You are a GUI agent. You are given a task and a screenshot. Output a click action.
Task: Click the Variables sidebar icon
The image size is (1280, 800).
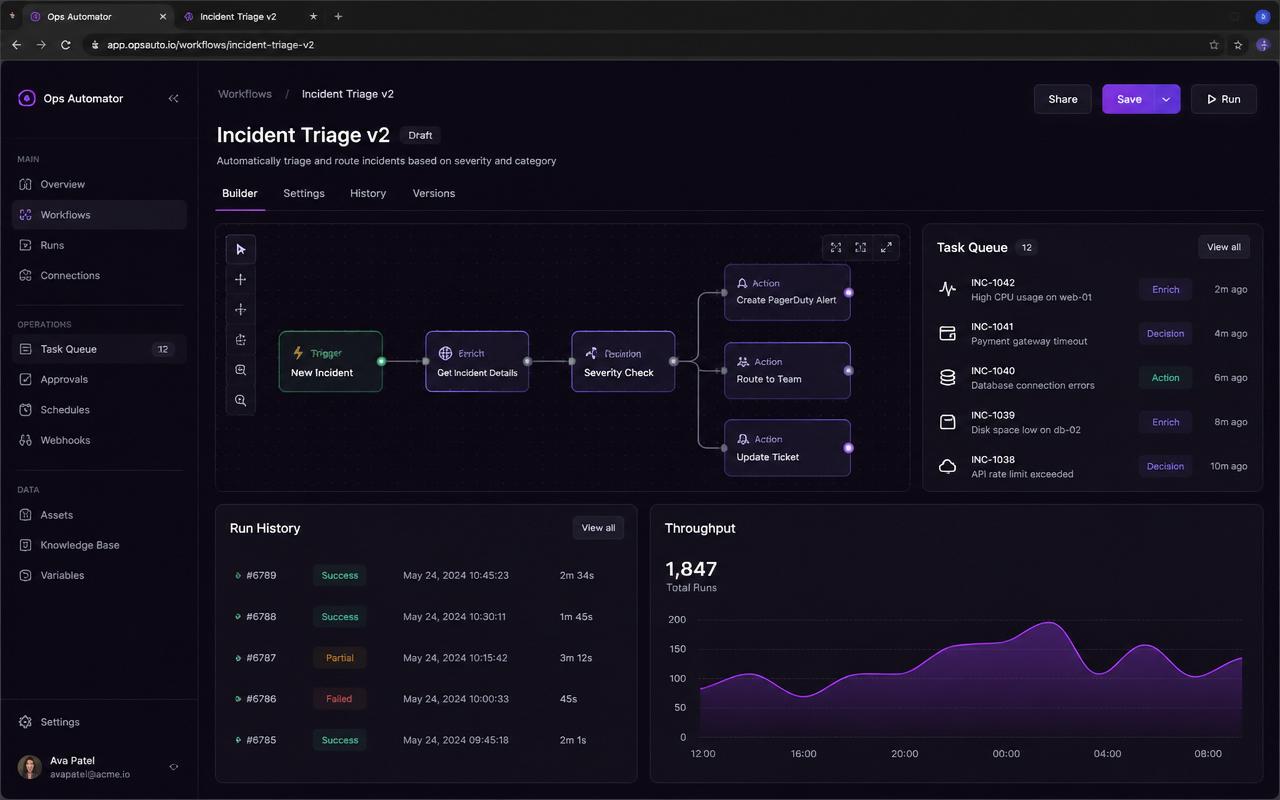pos(26,575)
